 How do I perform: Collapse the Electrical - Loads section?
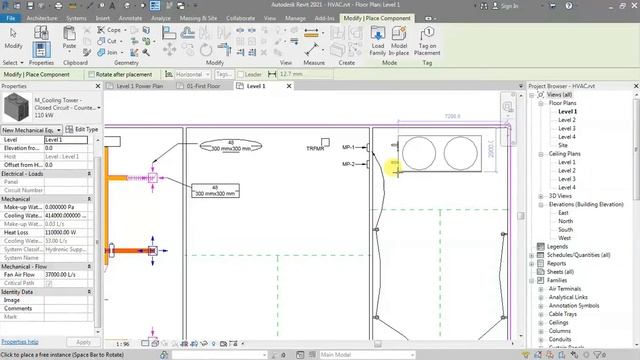pos(89,173)
